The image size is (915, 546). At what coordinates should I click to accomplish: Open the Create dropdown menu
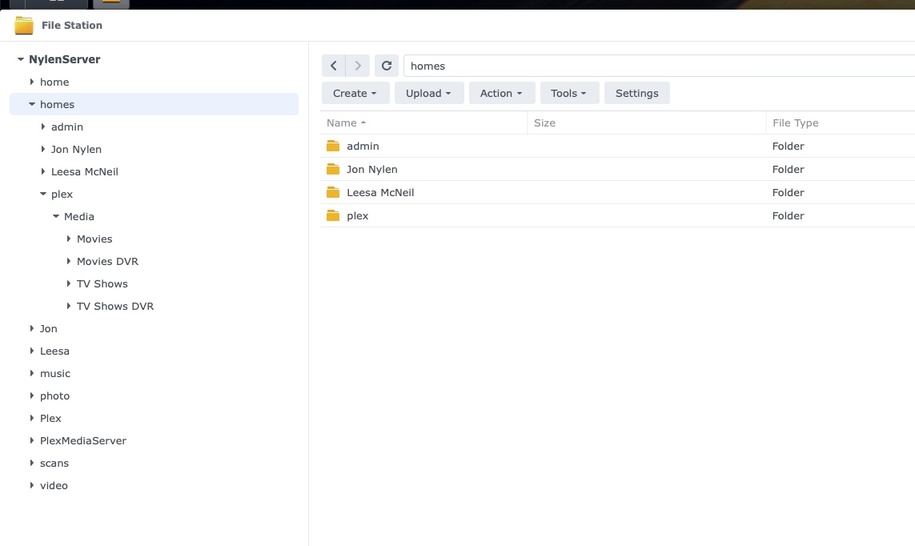click(355, 93)
